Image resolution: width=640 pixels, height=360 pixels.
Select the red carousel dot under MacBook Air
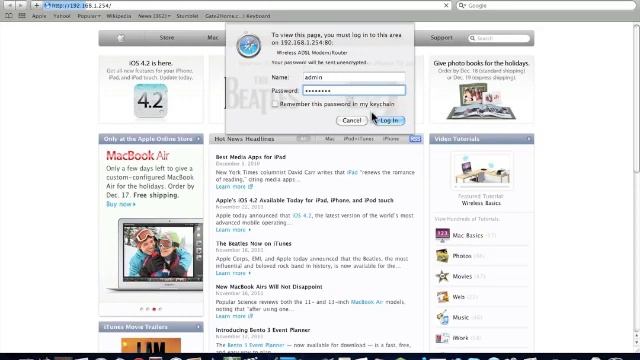click(154, 309)
